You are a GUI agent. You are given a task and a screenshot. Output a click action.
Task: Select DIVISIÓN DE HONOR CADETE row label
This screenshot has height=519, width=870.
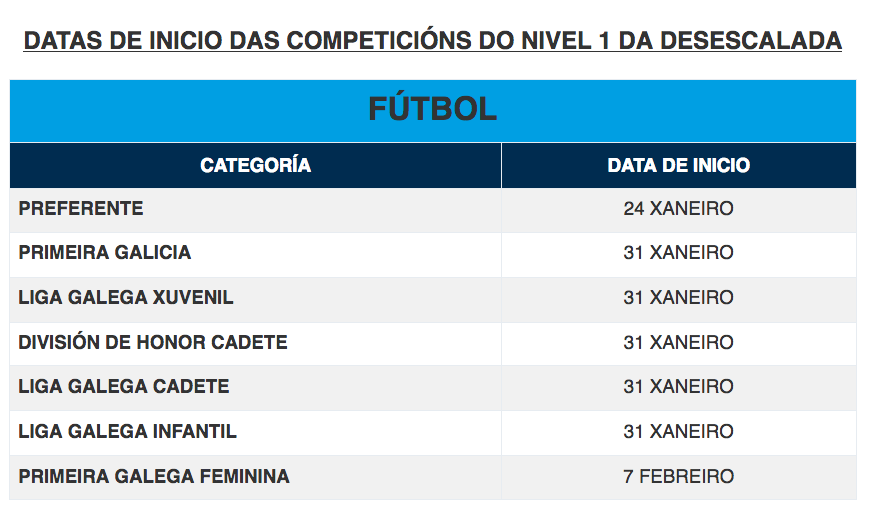click(153, 342)
